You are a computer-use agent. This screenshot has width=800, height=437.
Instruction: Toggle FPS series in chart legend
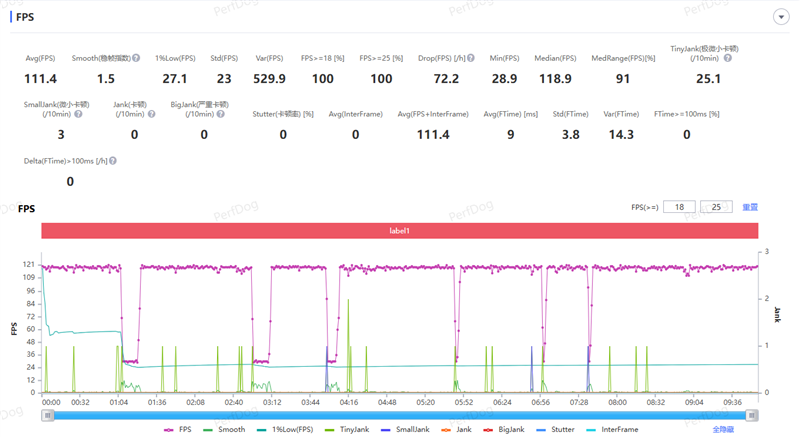179,429
